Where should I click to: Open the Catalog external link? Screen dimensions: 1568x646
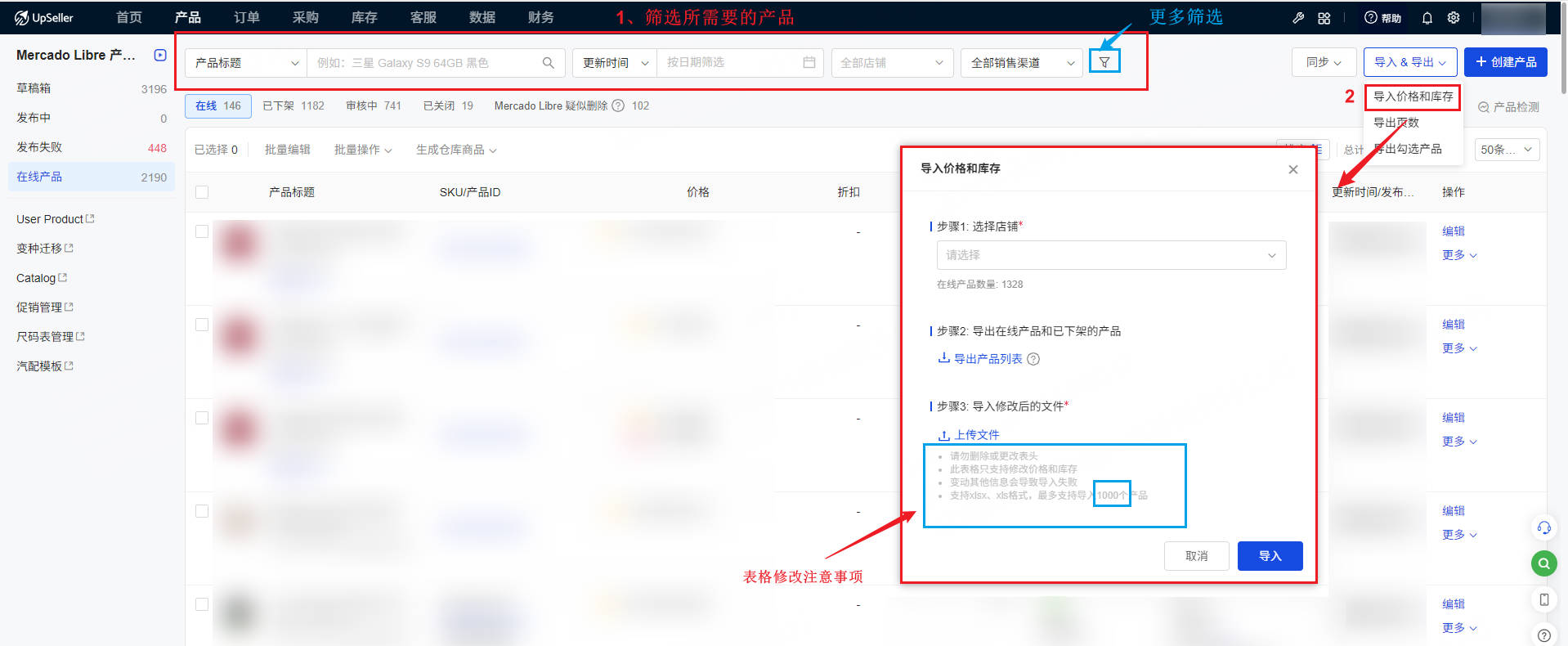(42, 278)
